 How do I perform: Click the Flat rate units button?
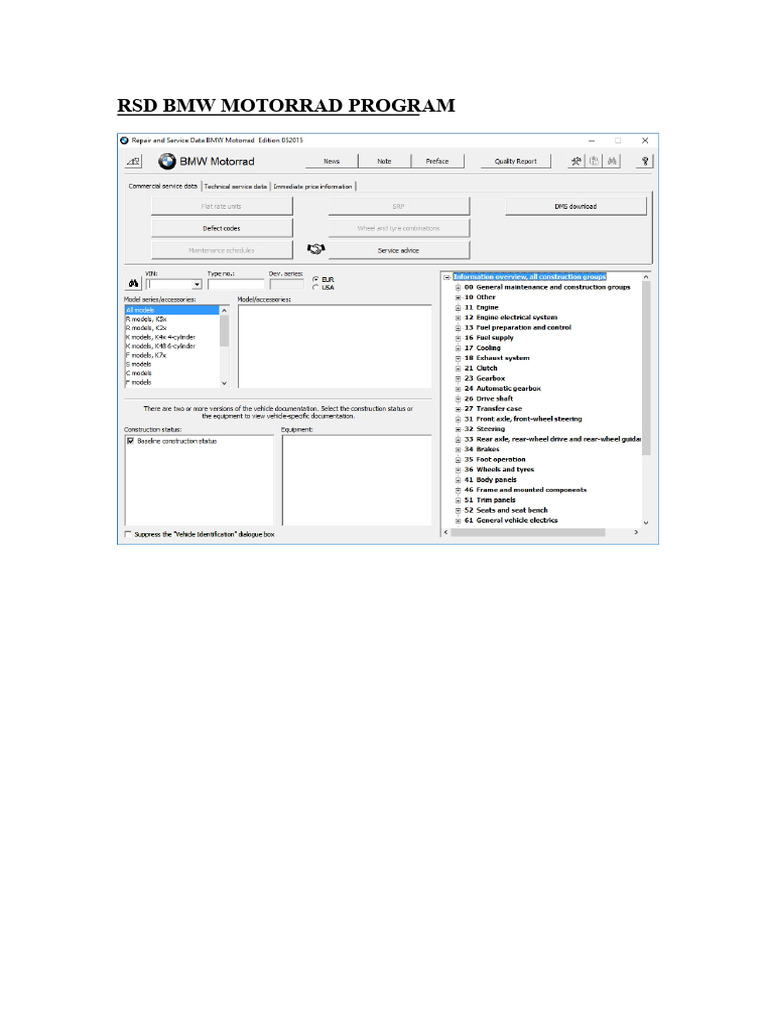click(222, 206)
